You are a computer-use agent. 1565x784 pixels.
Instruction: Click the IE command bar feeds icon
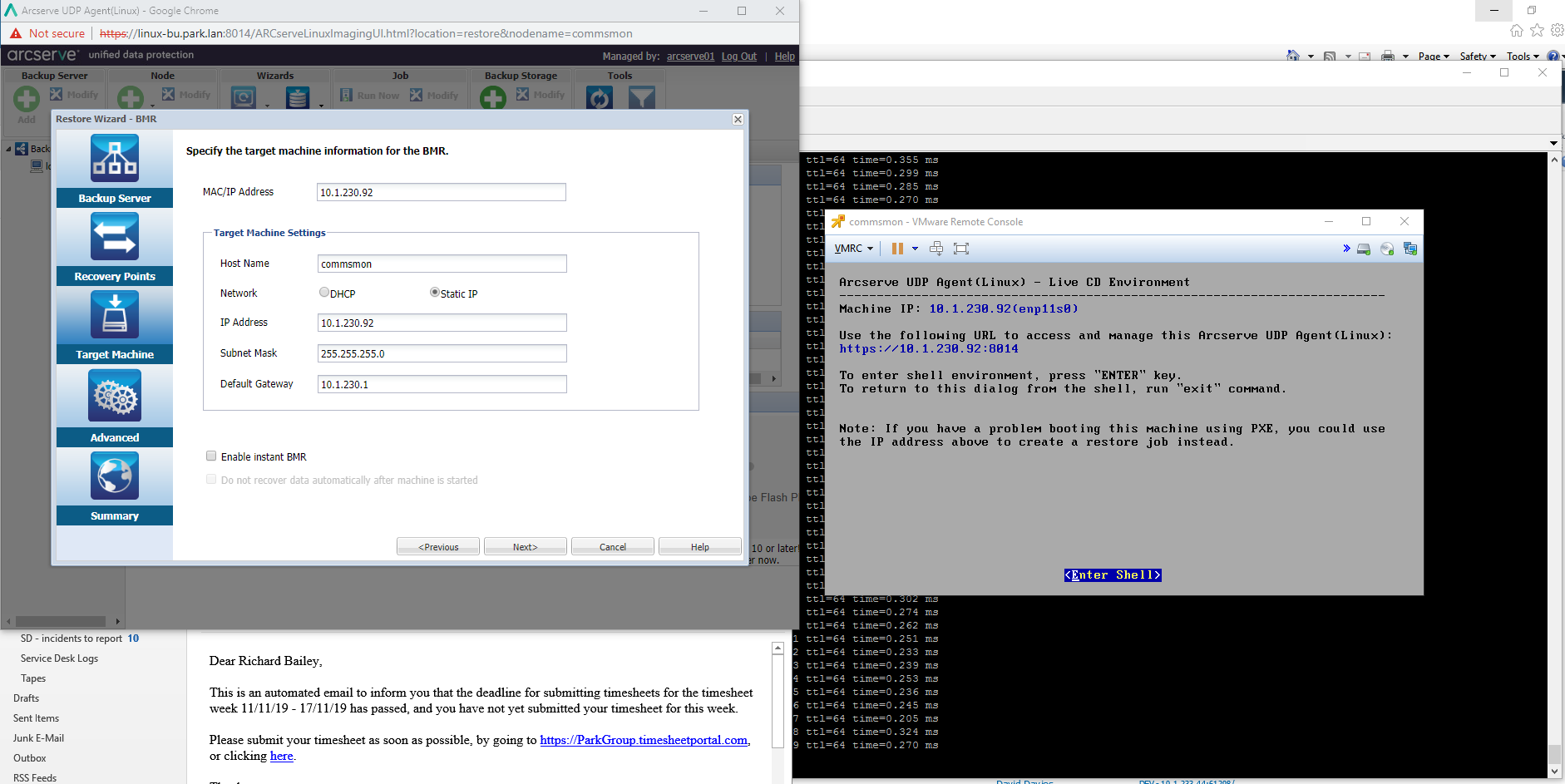point(1329,57)
